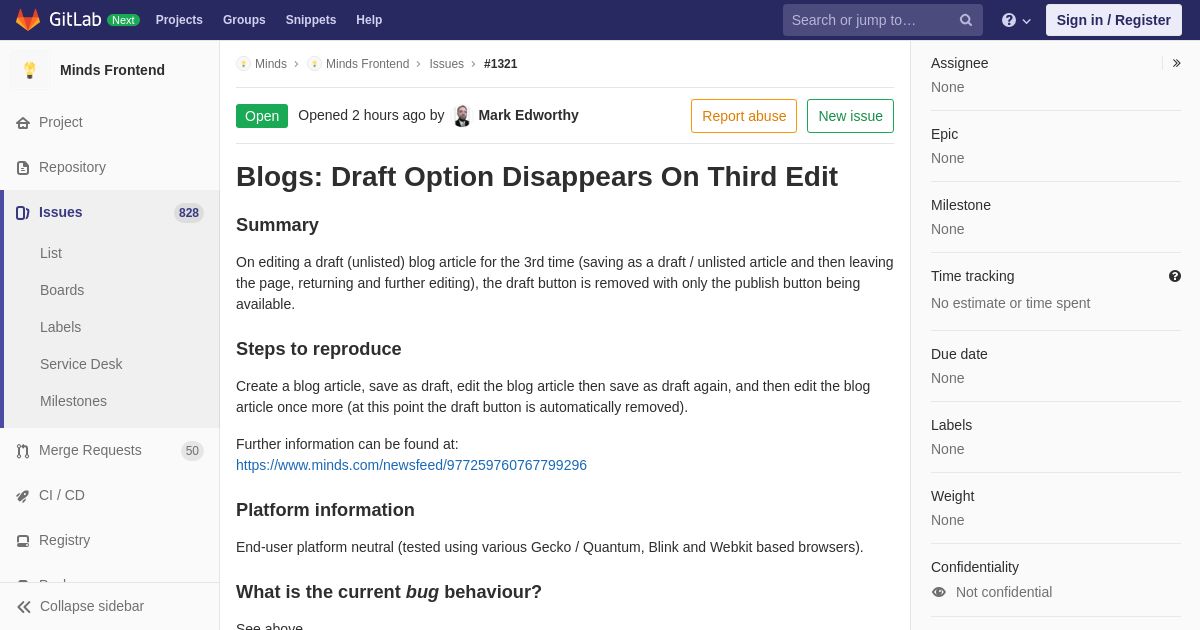Click Mark Edworthy's avatar image
This screenshot has height=630, width=1200.
pos(462,116)
